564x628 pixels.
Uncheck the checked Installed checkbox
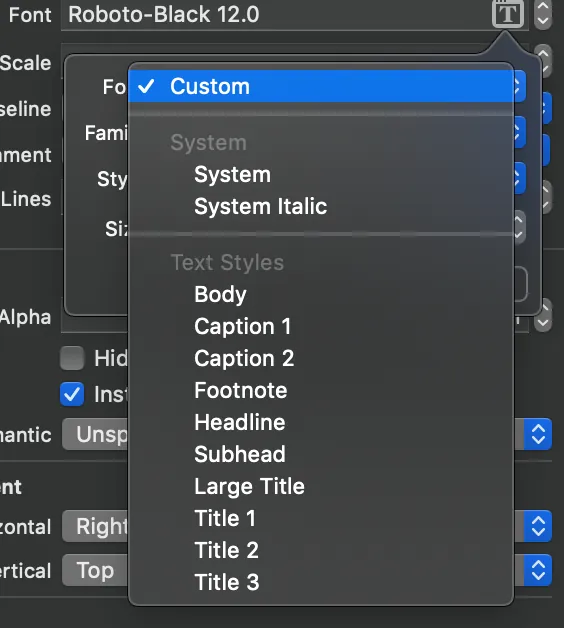[72, 394]
